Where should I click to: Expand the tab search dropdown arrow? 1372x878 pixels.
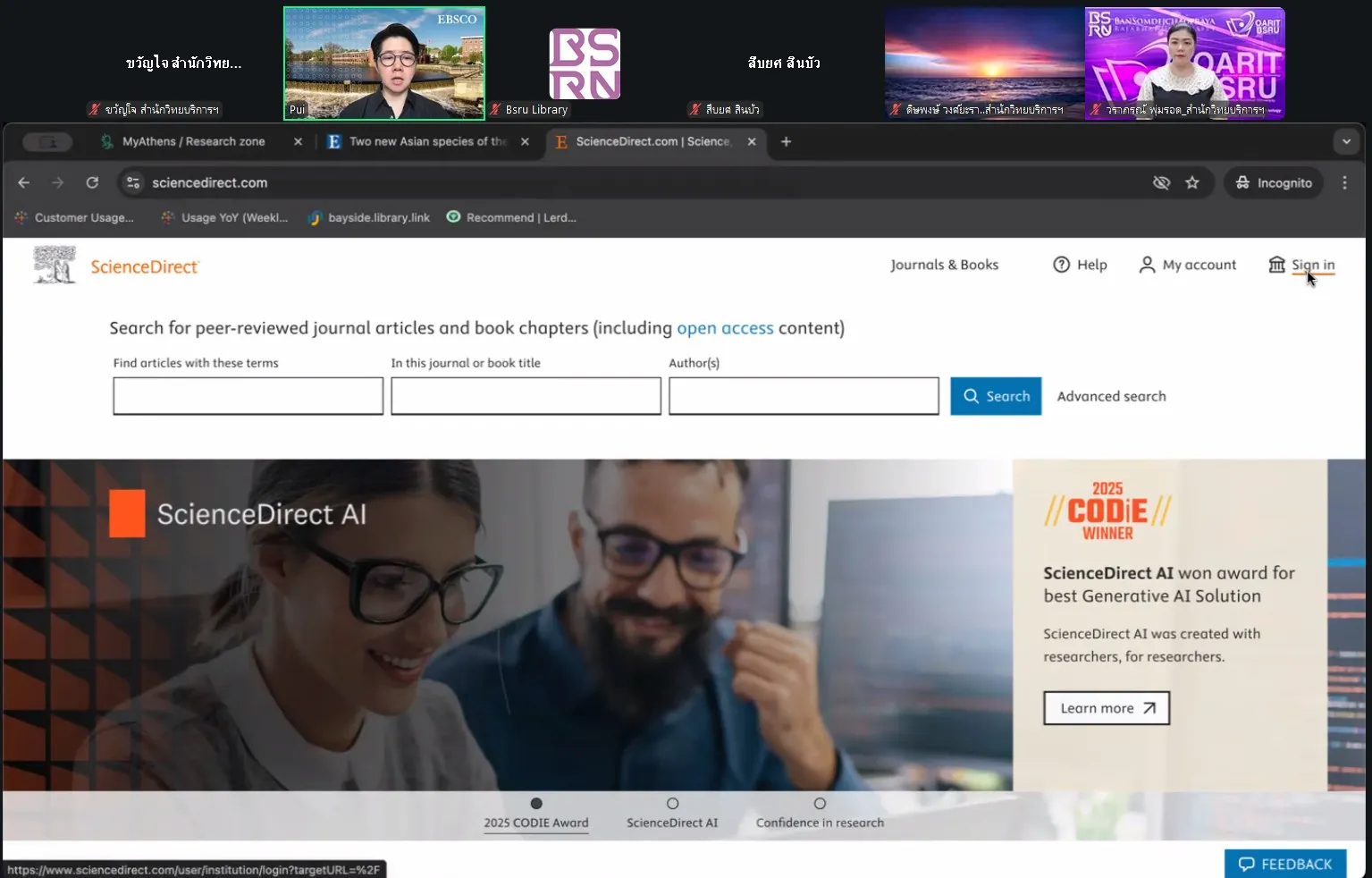point(1346,141)
